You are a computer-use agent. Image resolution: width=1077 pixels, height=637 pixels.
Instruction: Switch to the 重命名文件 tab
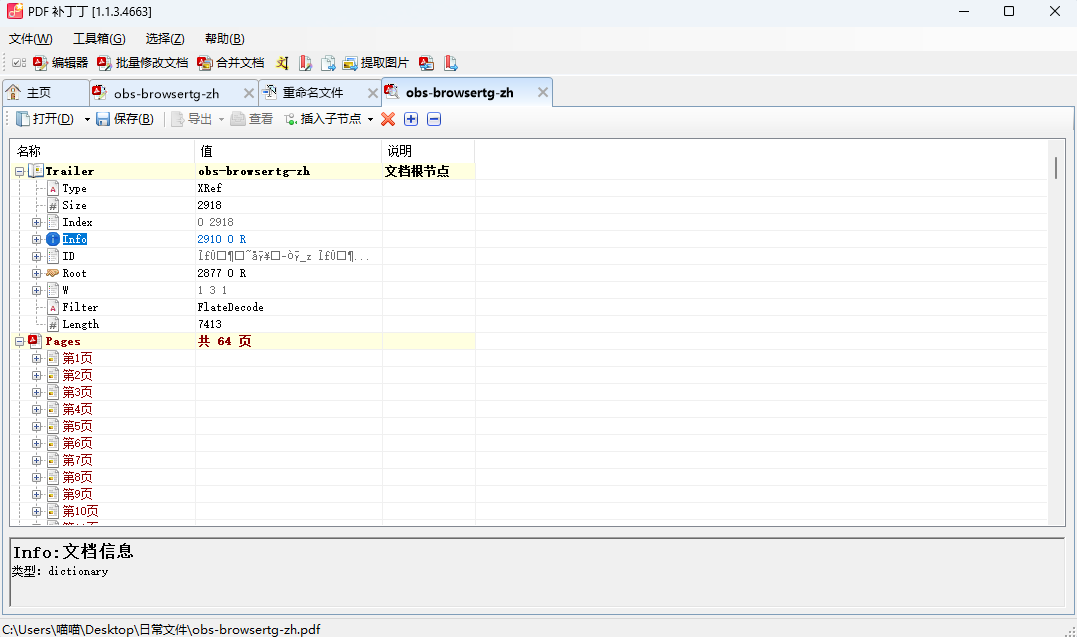click(311, 93)
